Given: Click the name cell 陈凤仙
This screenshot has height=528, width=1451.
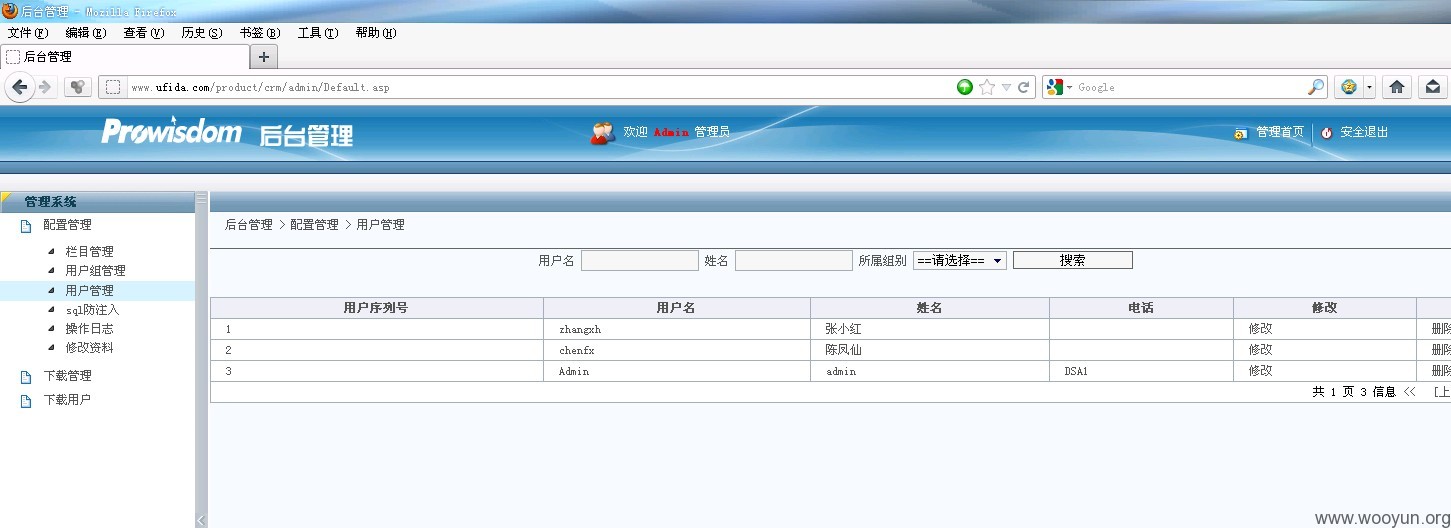Looking at the screenshot, I should point(844,350).
